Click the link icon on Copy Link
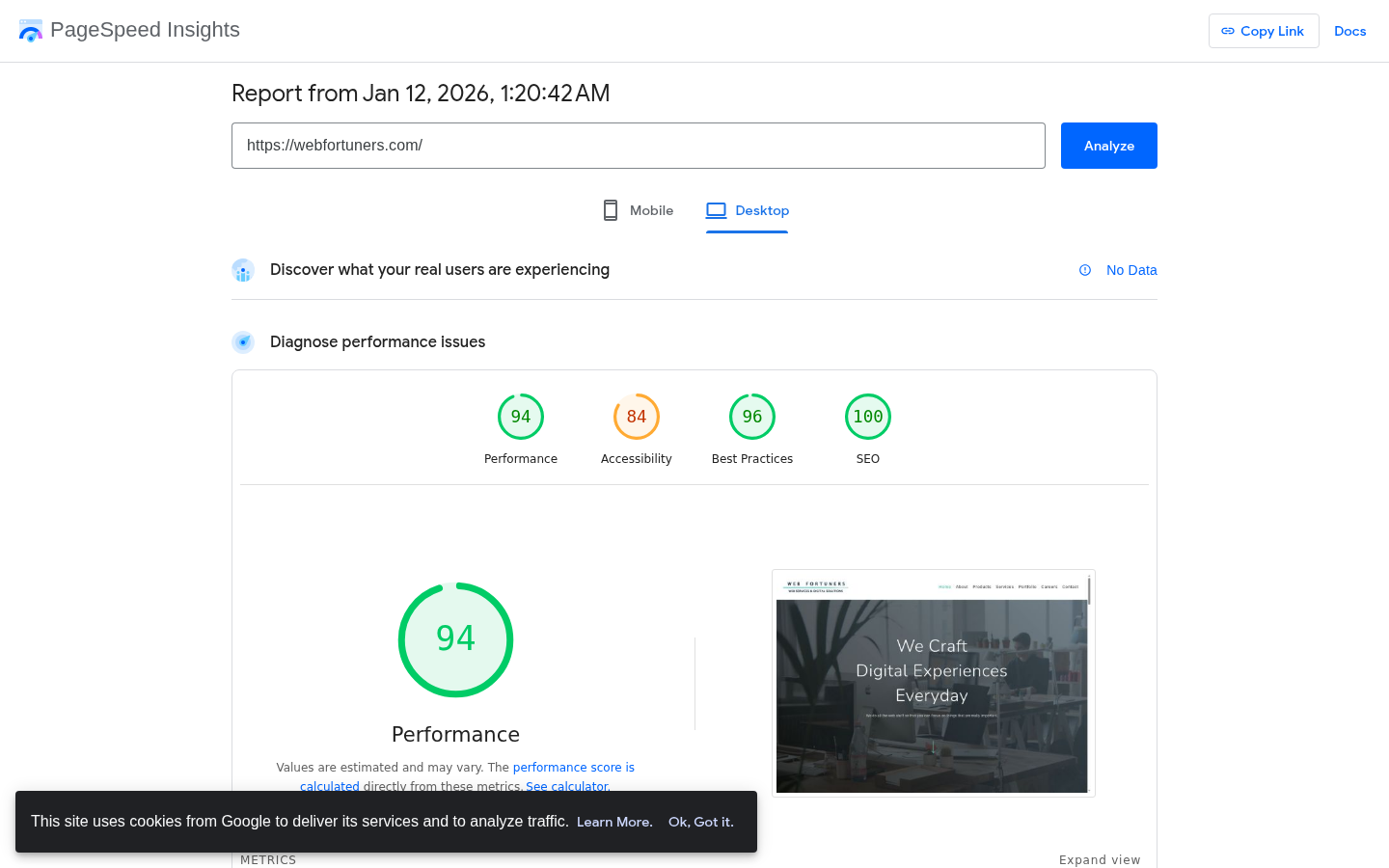This screenshot has width=1389, height=868. 1229,31
